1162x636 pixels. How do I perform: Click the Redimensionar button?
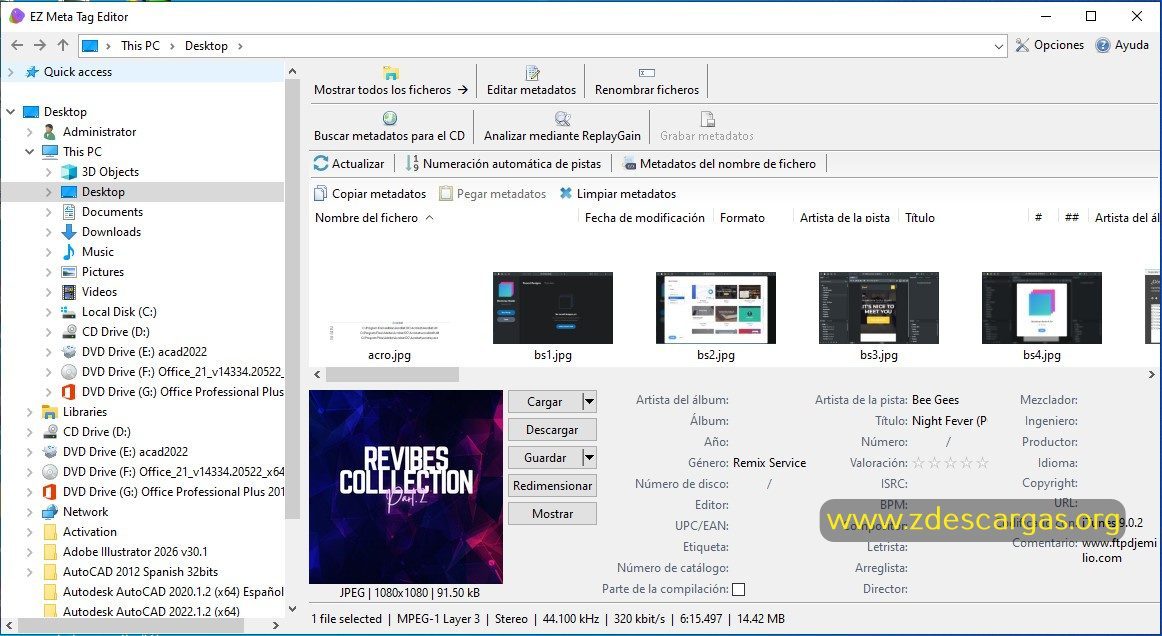552,486
